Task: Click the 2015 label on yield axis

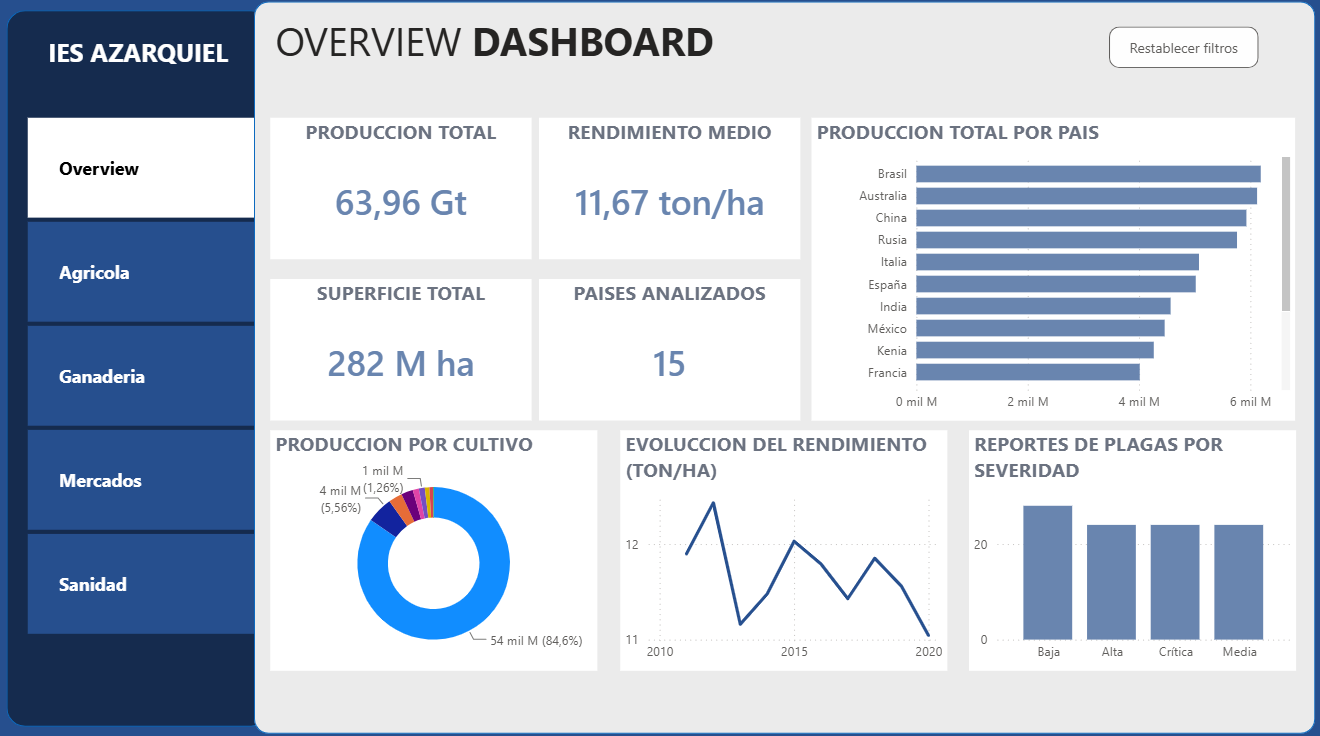Action: point(794,652)
